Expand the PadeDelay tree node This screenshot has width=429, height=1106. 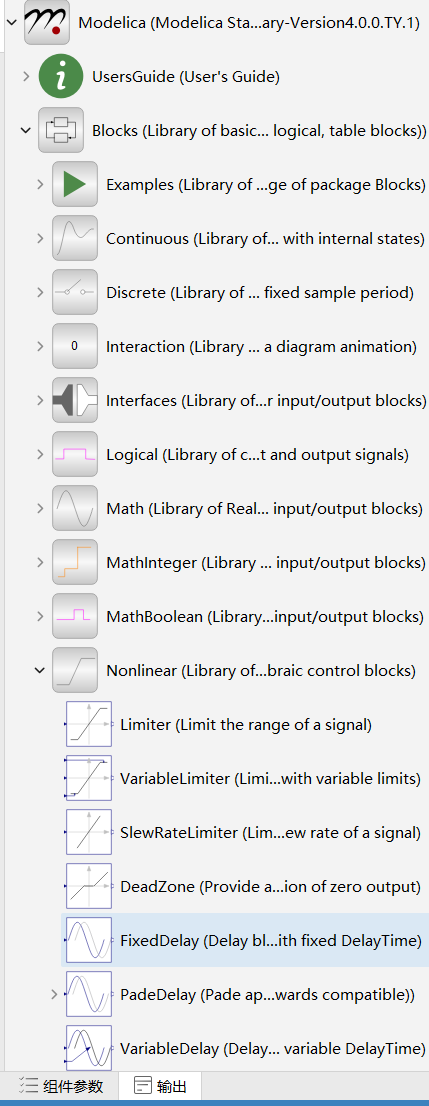(x=54, y=994)
